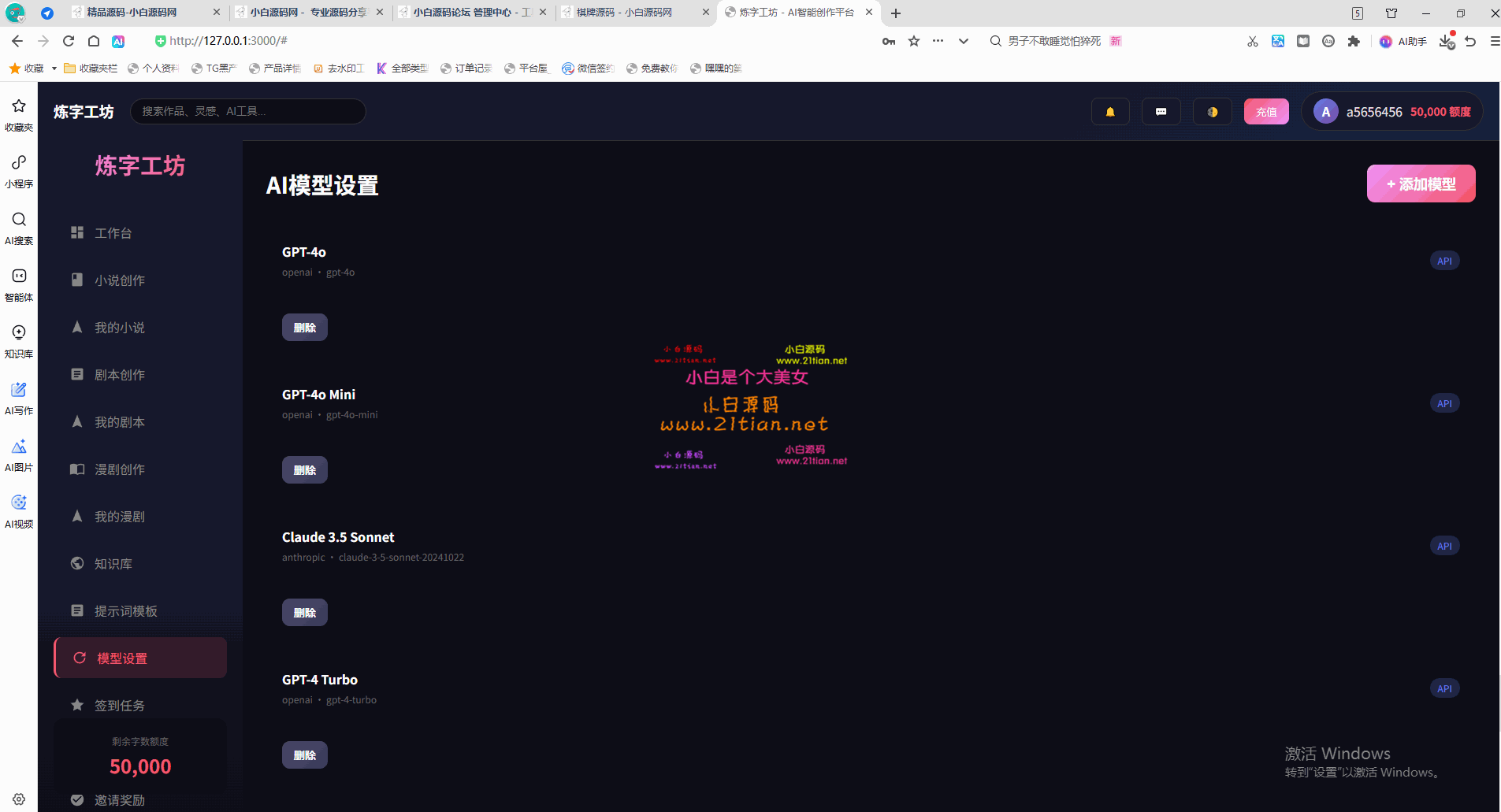Open the a5656456 user profile
Image resolution: width=1501 pixels, height=812 pixels.
point(1392,112)
